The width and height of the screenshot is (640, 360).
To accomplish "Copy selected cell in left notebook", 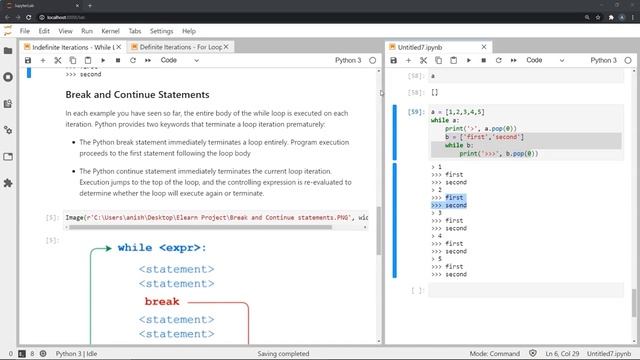I will click(x=73, y=60).
